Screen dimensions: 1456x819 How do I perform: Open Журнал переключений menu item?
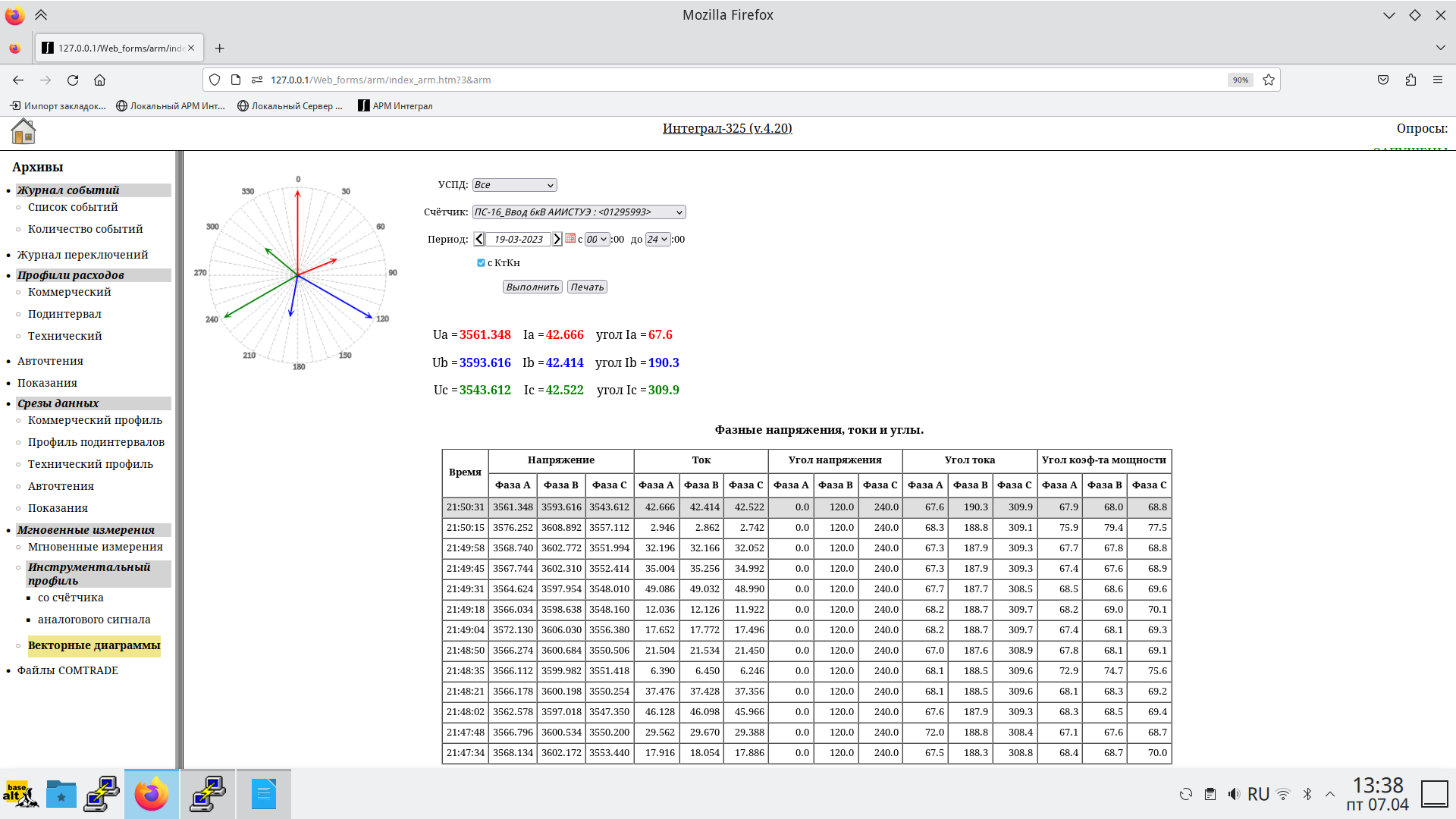[83, 255]
